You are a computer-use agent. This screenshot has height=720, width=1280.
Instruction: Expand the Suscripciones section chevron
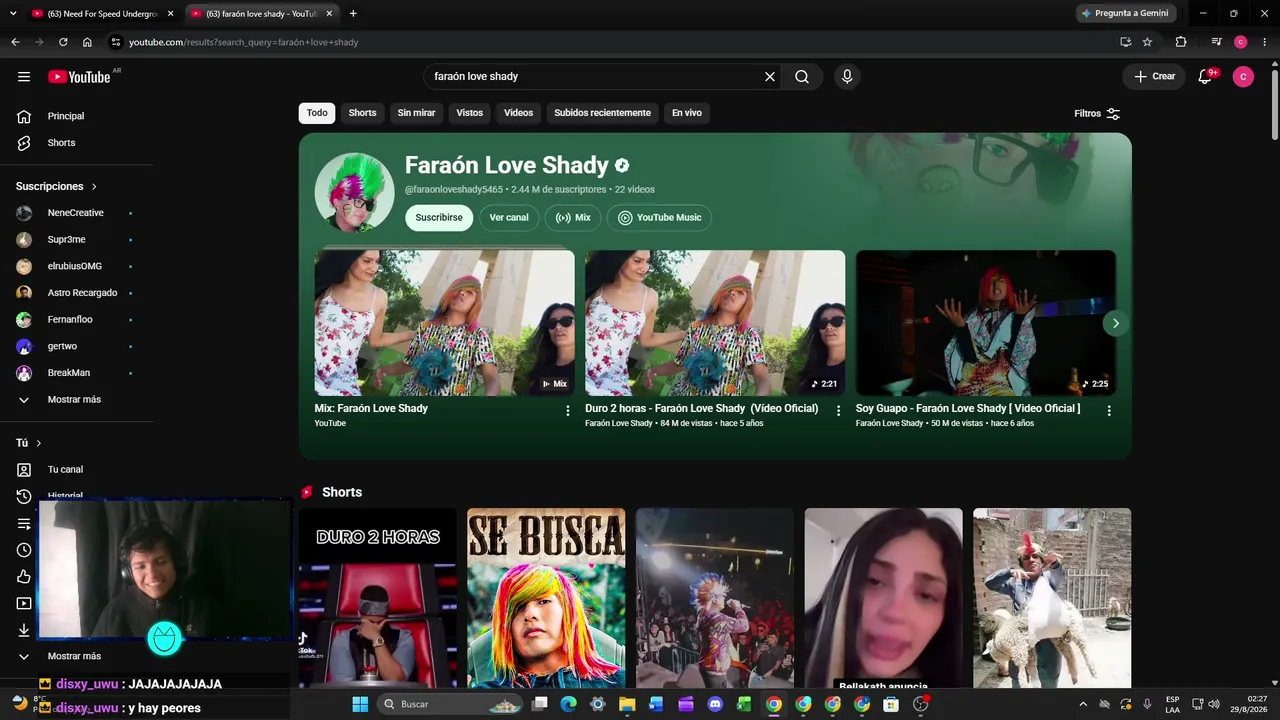[95, 187]
